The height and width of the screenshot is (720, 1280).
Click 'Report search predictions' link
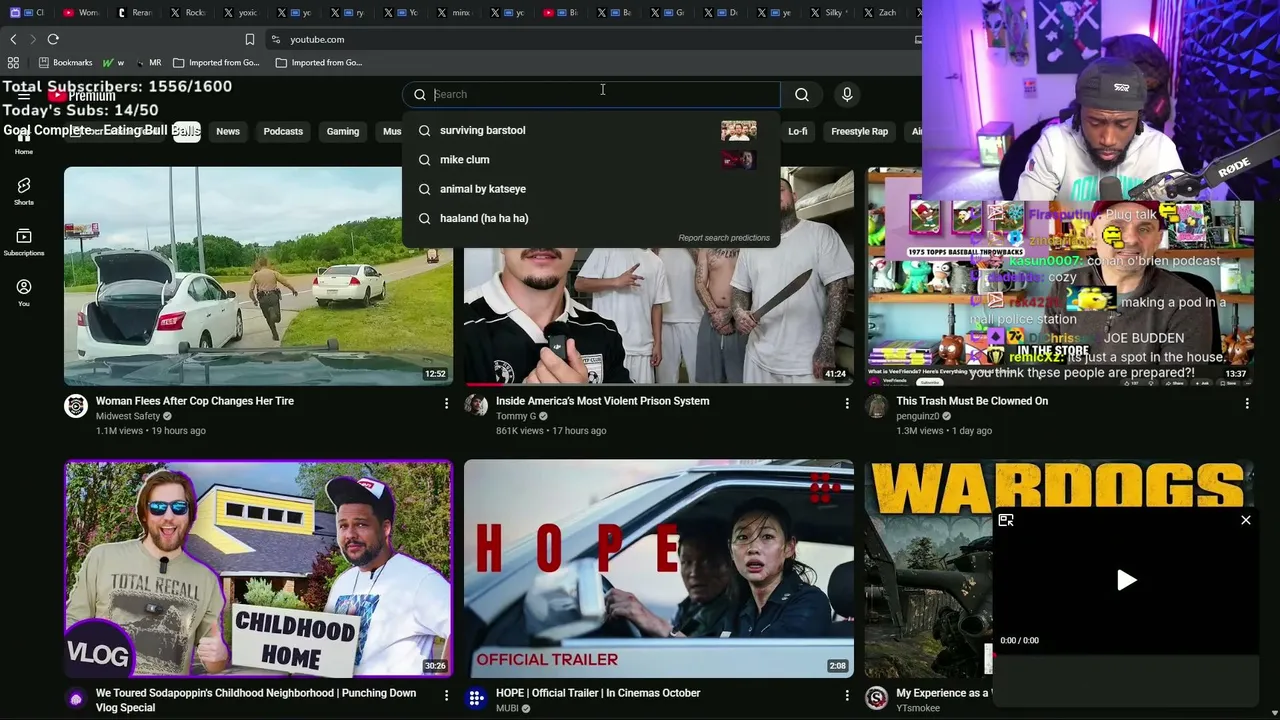pyautogui.click(x=724, y=238)
